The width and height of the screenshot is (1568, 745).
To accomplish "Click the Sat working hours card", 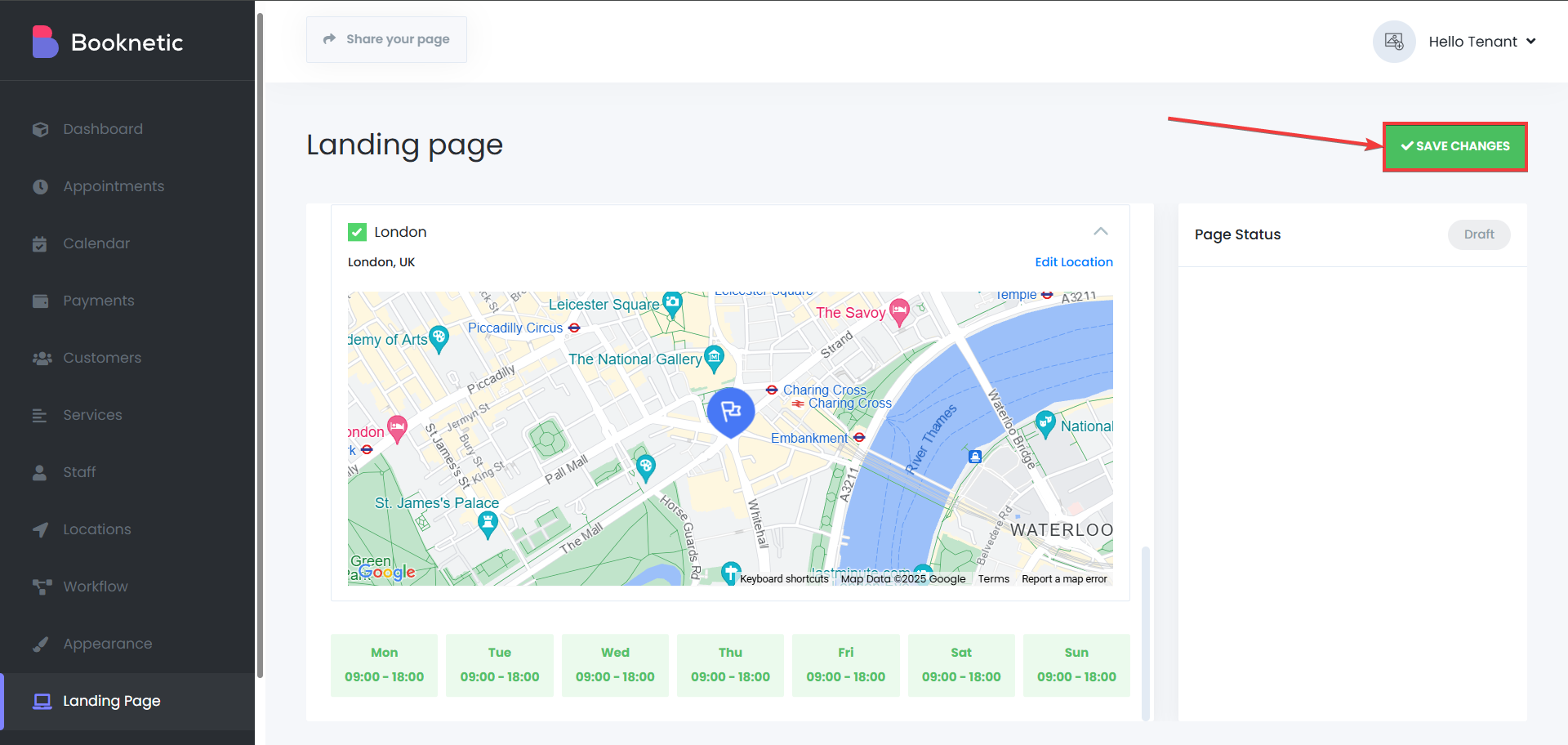I will 961,665.
